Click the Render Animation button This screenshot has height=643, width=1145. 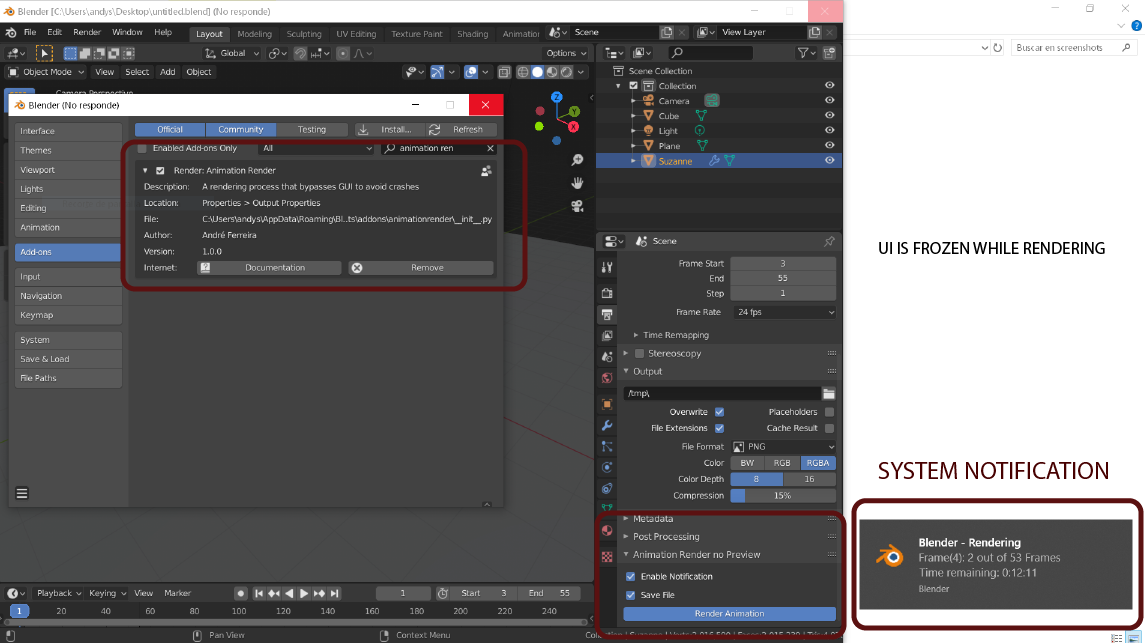729,614
